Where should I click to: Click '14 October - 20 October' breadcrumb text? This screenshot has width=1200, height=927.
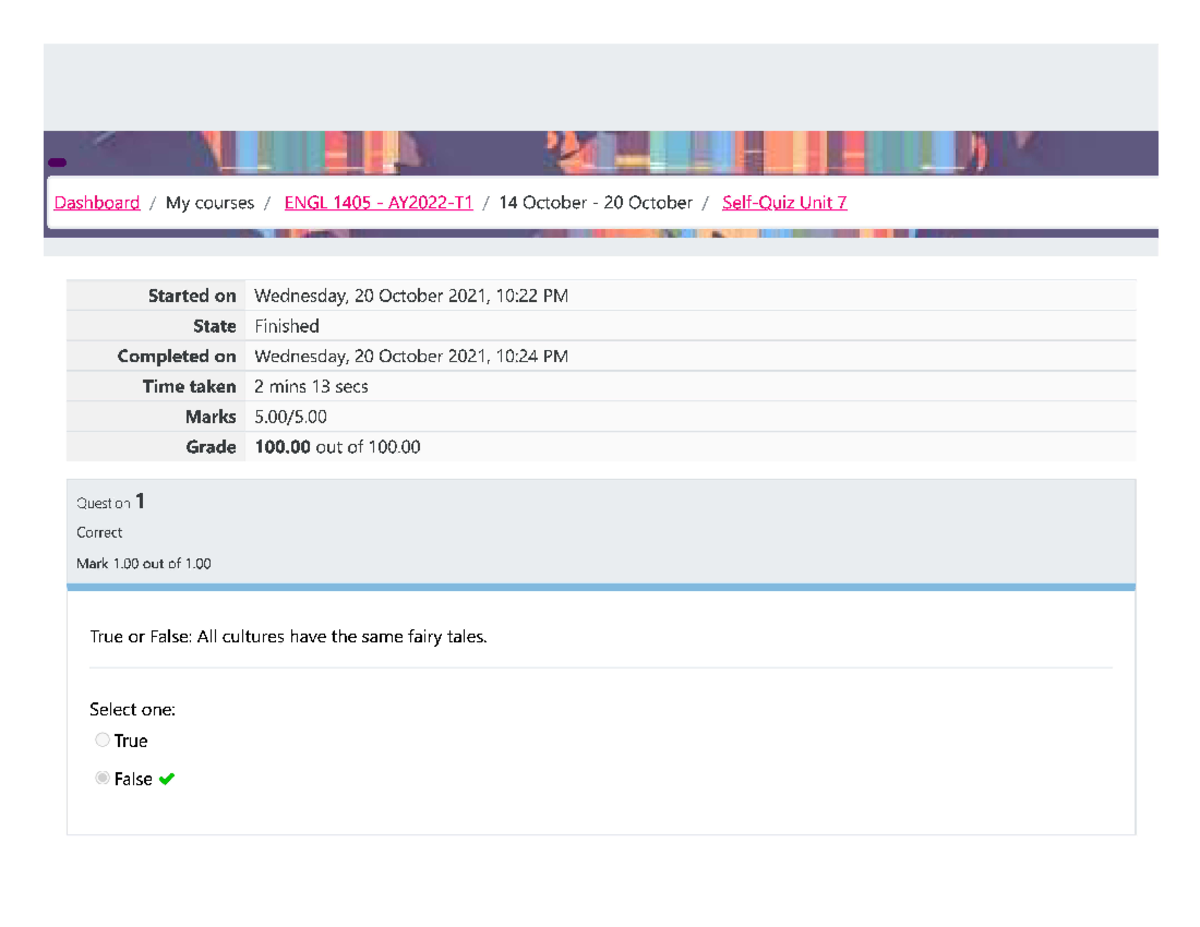click(x=596, y=203)
